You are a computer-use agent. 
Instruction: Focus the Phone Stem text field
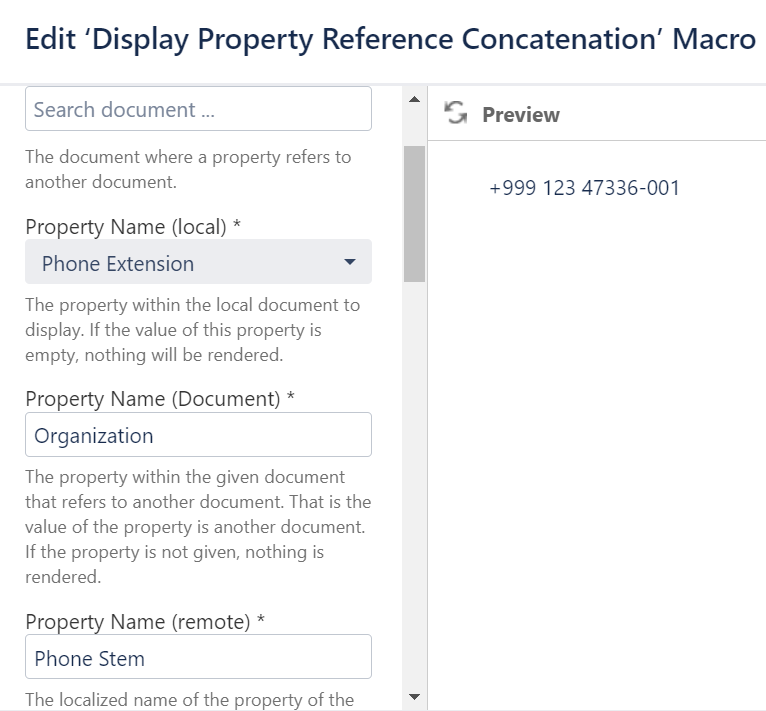[198, 658]
